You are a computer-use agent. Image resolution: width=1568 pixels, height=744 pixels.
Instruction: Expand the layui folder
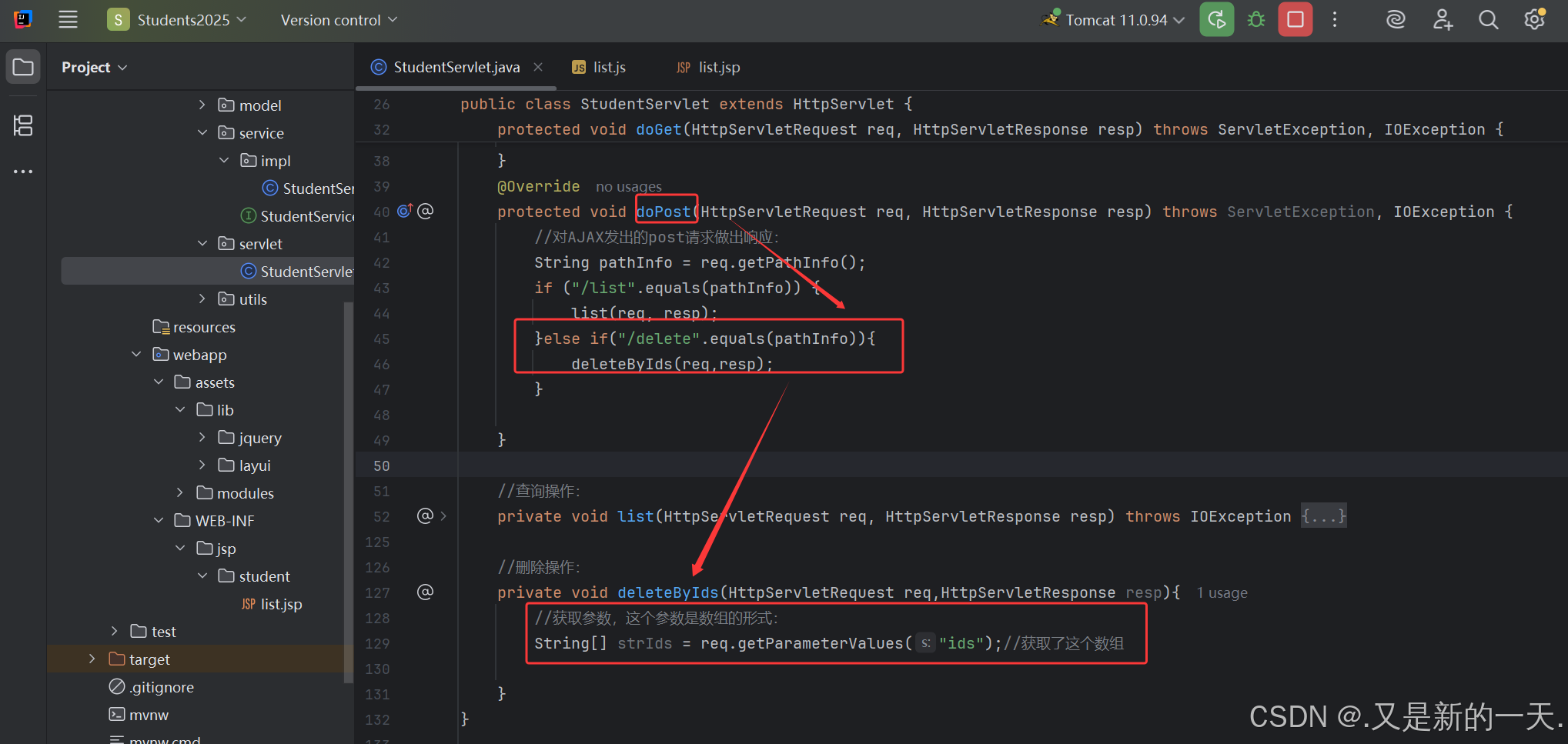click(202, 465)
